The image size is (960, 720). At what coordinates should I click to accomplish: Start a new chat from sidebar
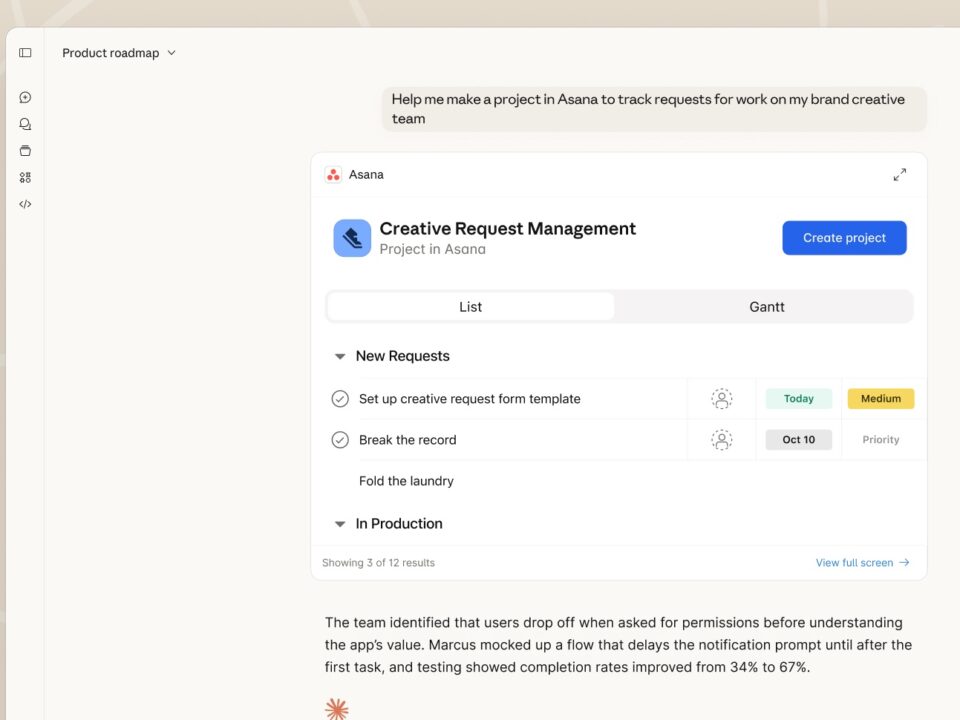25,97
